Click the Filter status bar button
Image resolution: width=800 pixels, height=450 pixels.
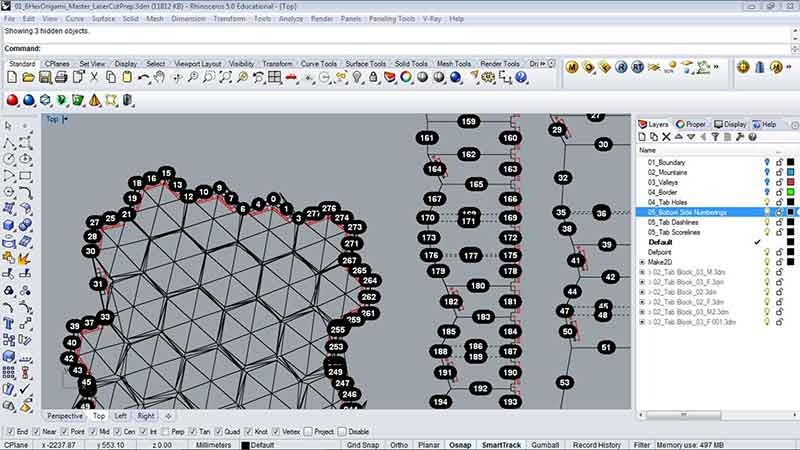coord(642,445)
